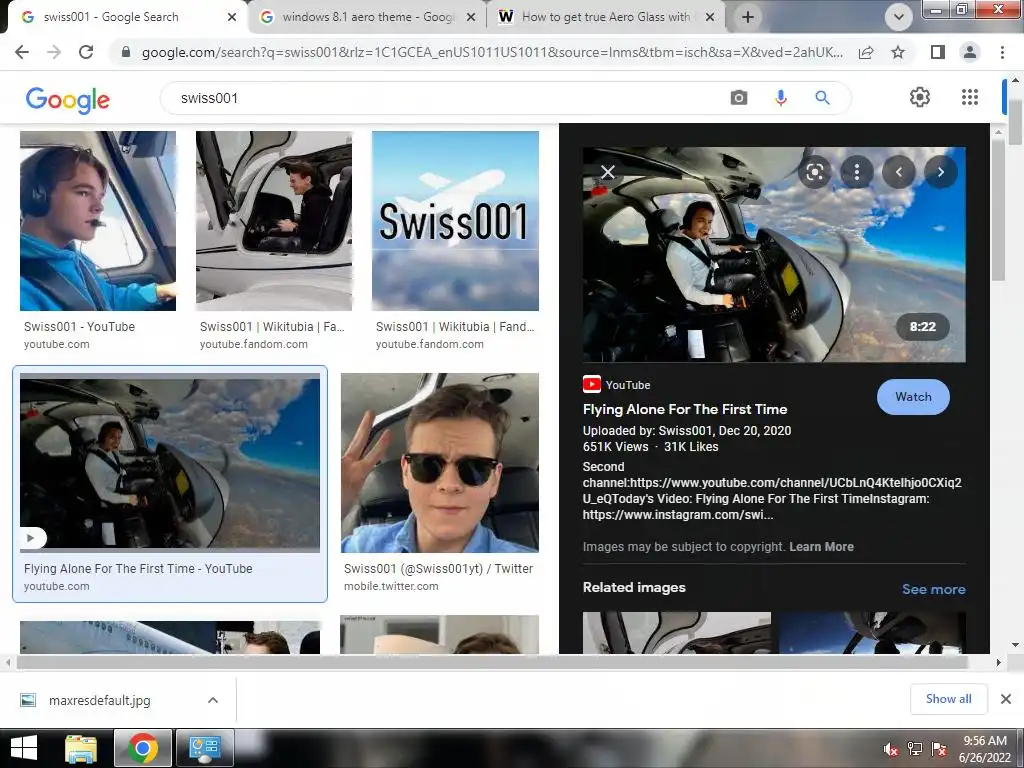Open the tab search dropdown arrow

tap(899, 17)
